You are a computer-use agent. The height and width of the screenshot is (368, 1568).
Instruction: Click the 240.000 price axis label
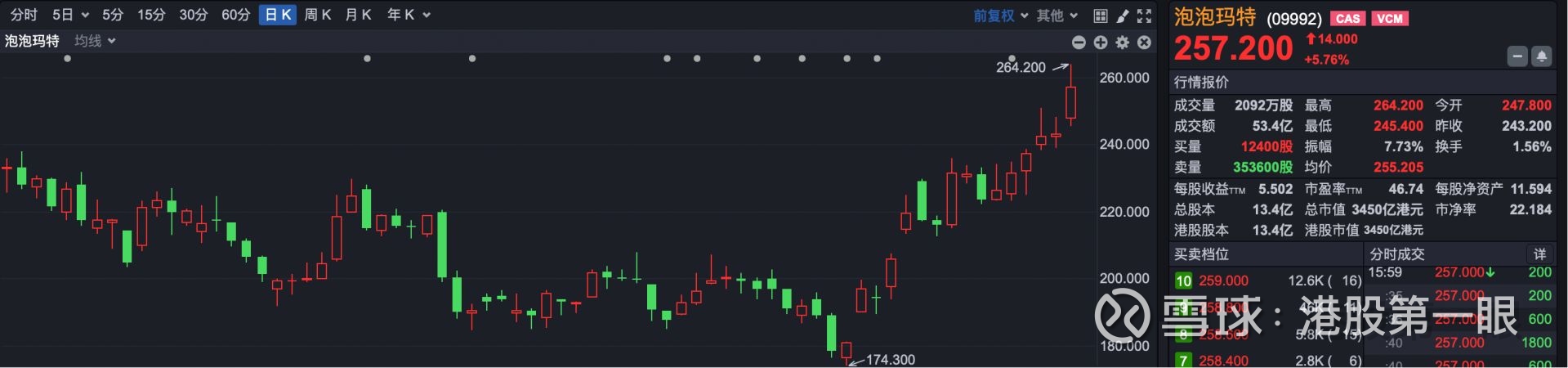tap(1124, 144)
